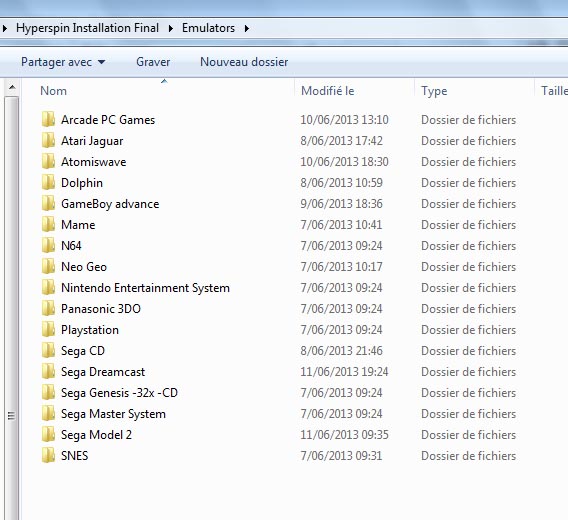Sort by the Taille column header
The height and width of the screenshot is (520, 568).
(x=554, y=91)
